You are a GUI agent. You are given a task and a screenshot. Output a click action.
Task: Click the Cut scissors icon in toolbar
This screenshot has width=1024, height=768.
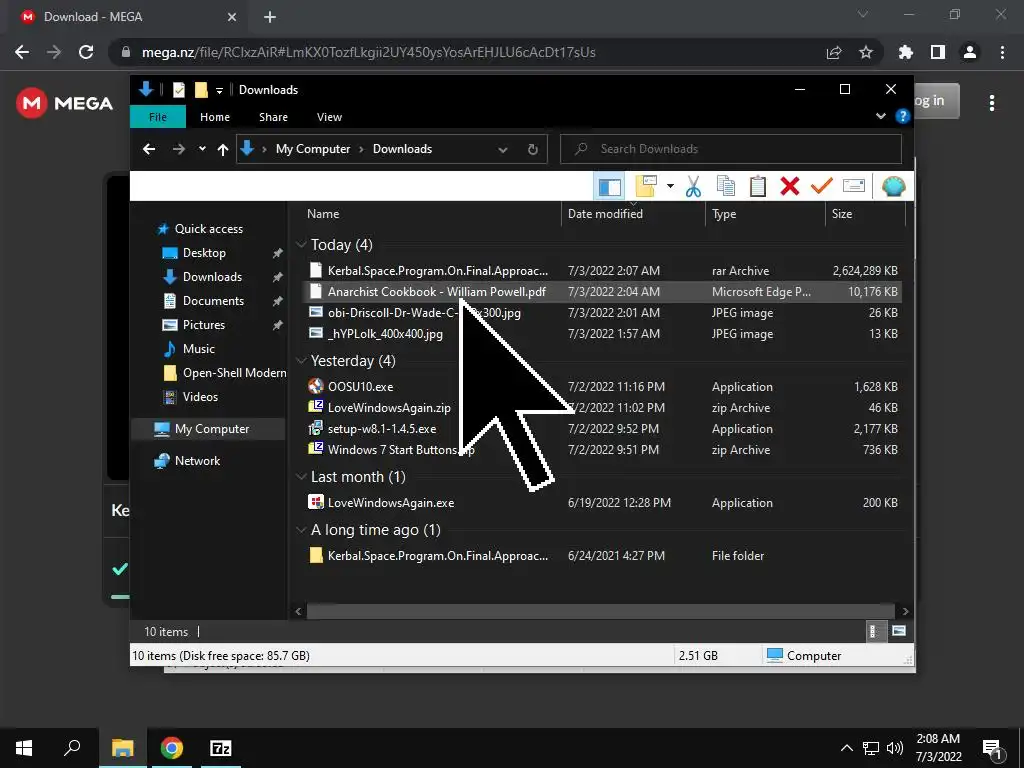point(693,187)
